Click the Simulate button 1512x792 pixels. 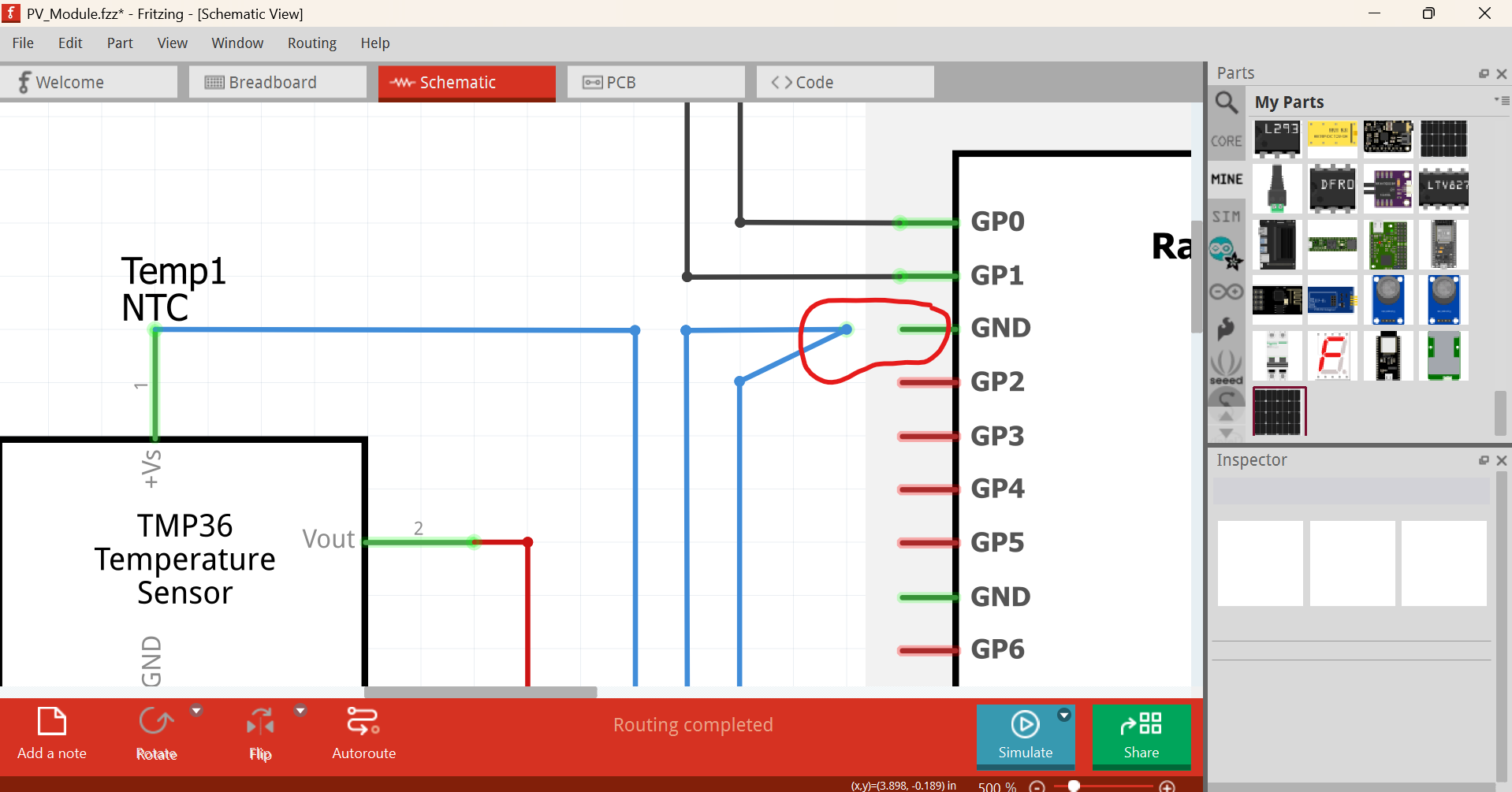pyautogui.click(x=1025, y=735)
